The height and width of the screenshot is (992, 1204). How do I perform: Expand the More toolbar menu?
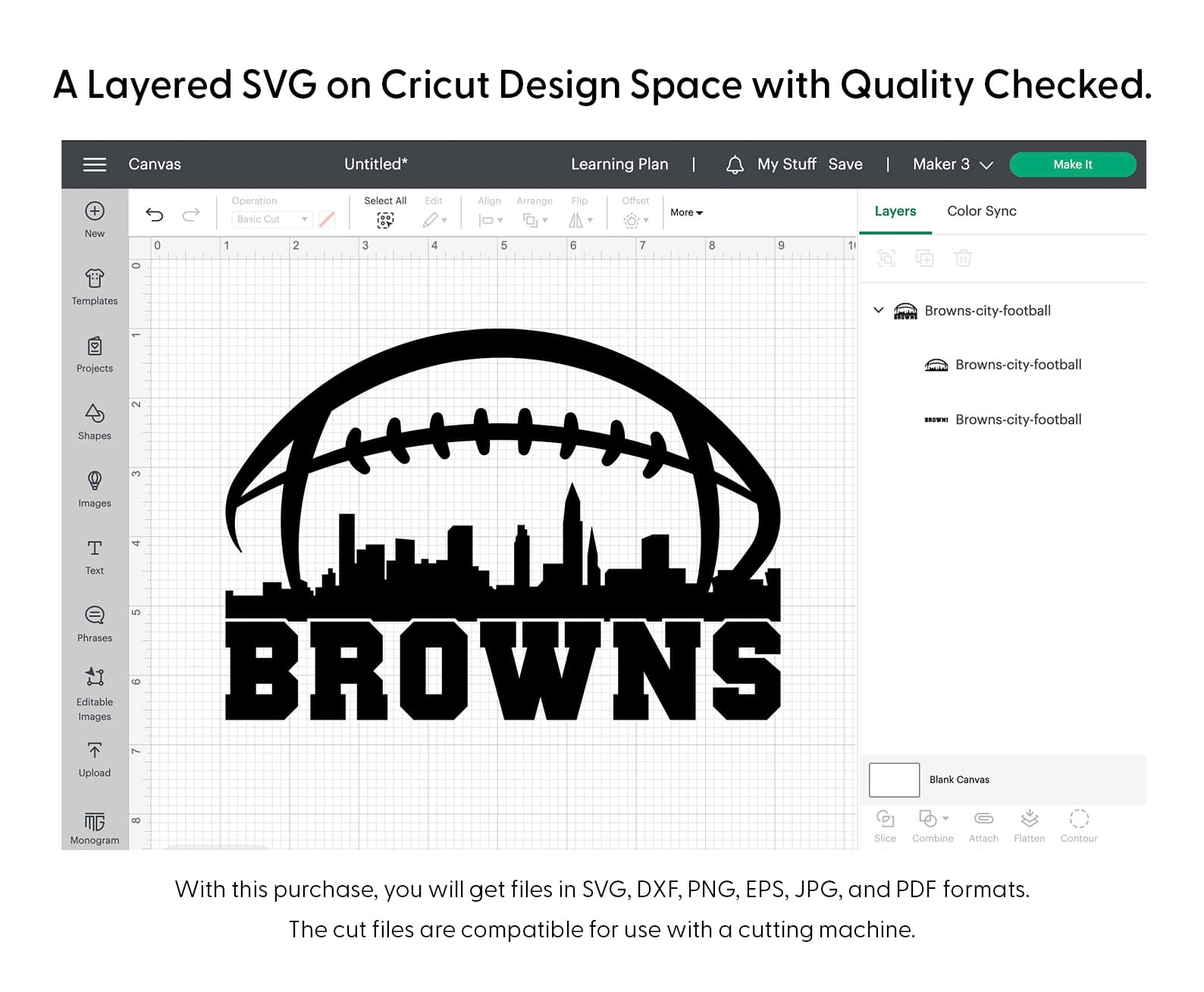pos(686,212)
